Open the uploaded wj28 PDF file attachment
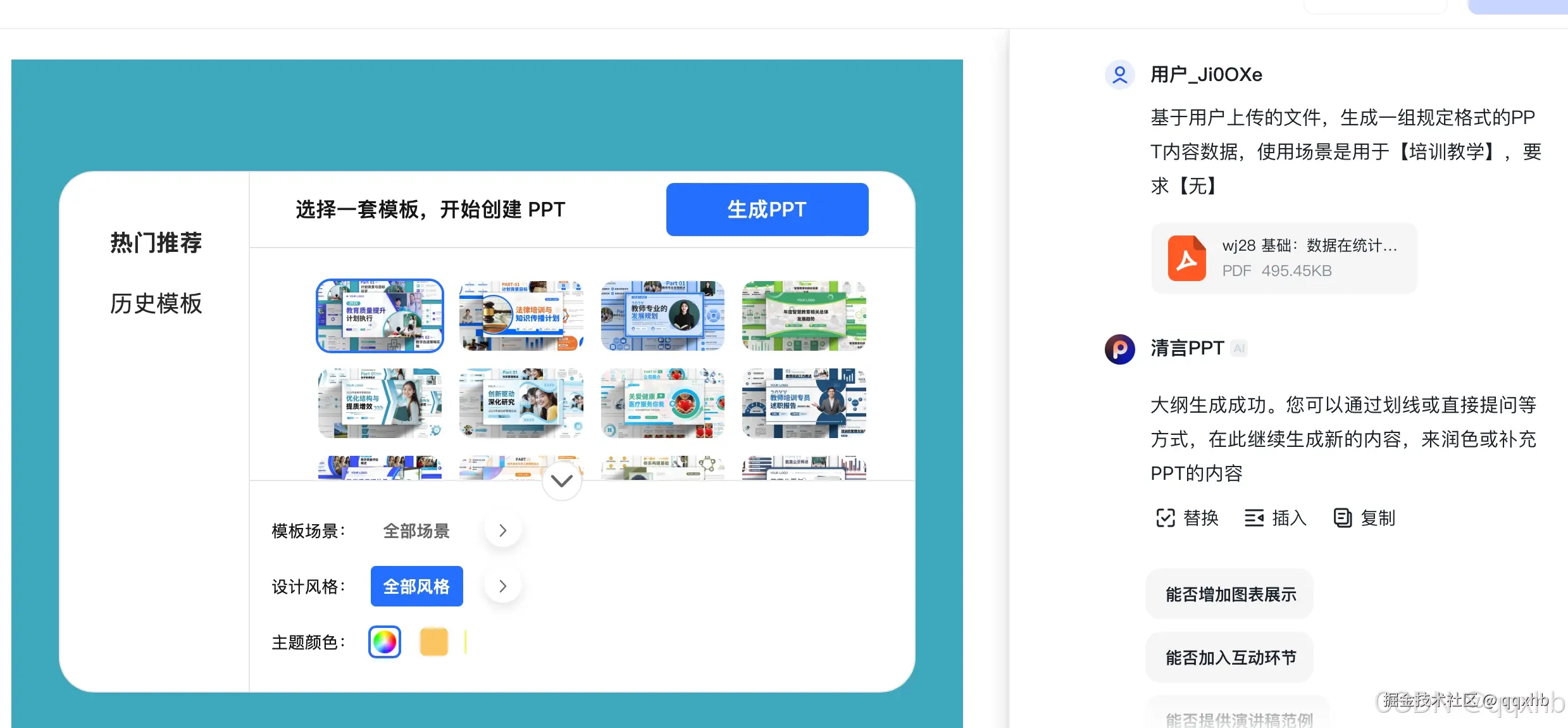Viewport: 1568px width, 728px height. click(x=1283, y=257)
